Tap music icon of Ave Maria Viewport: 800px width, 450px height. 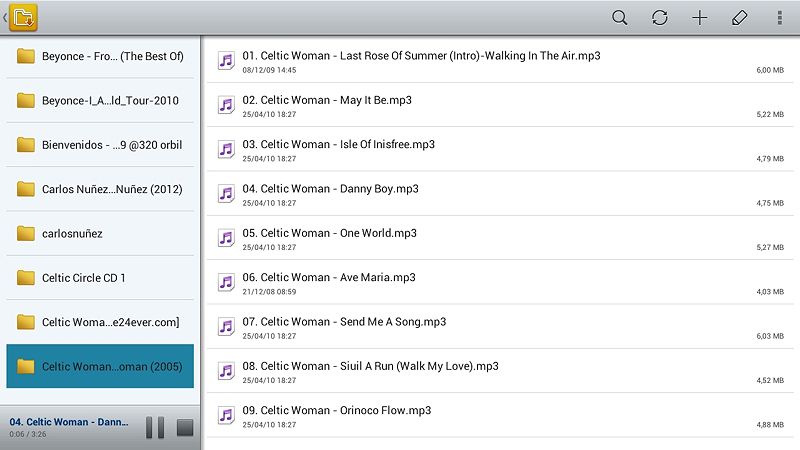coord(226,283)
